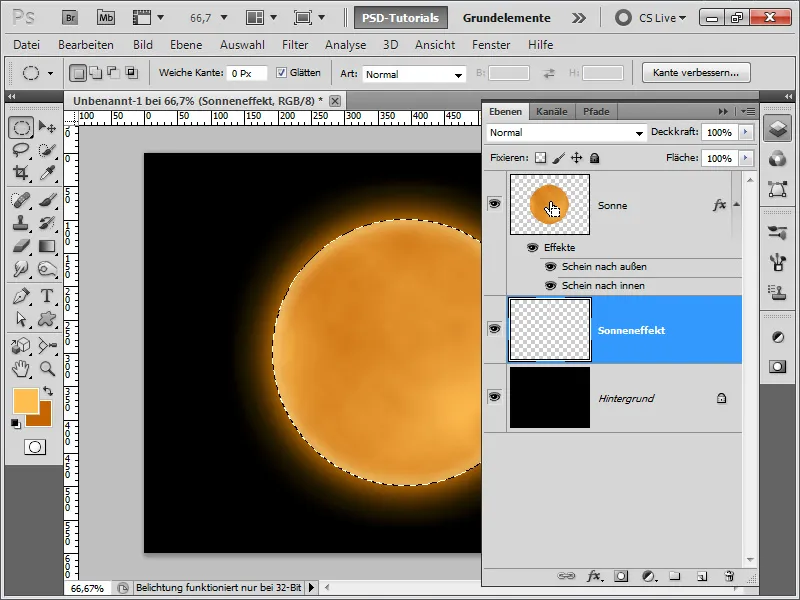The height and width of the screenshot is (600, 800).
Task: Open the Bearbeiten menu
Action: (x=86, y=45)
